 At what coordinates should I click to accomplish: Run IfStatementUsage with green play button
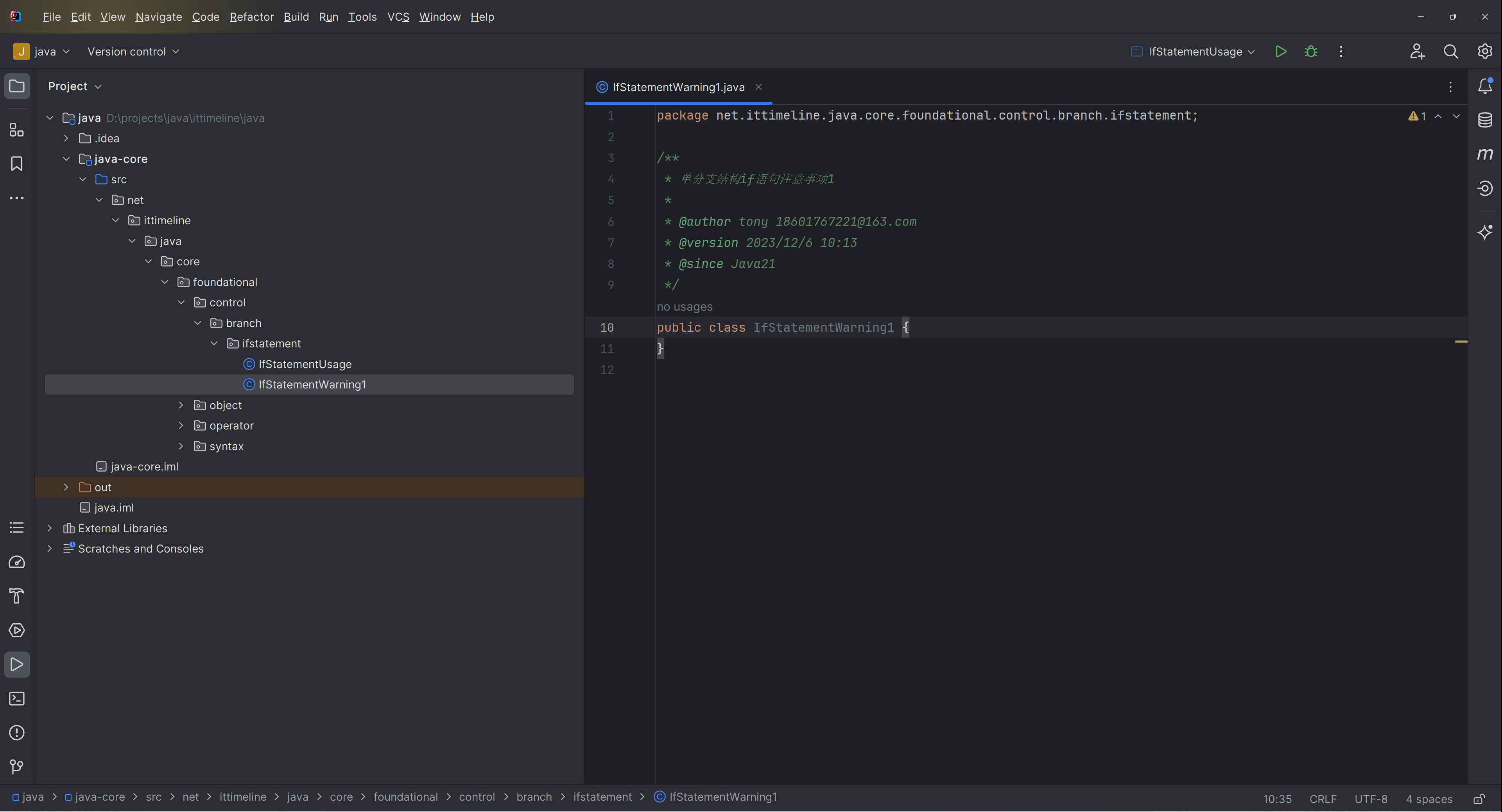(x=1280, y=51)
